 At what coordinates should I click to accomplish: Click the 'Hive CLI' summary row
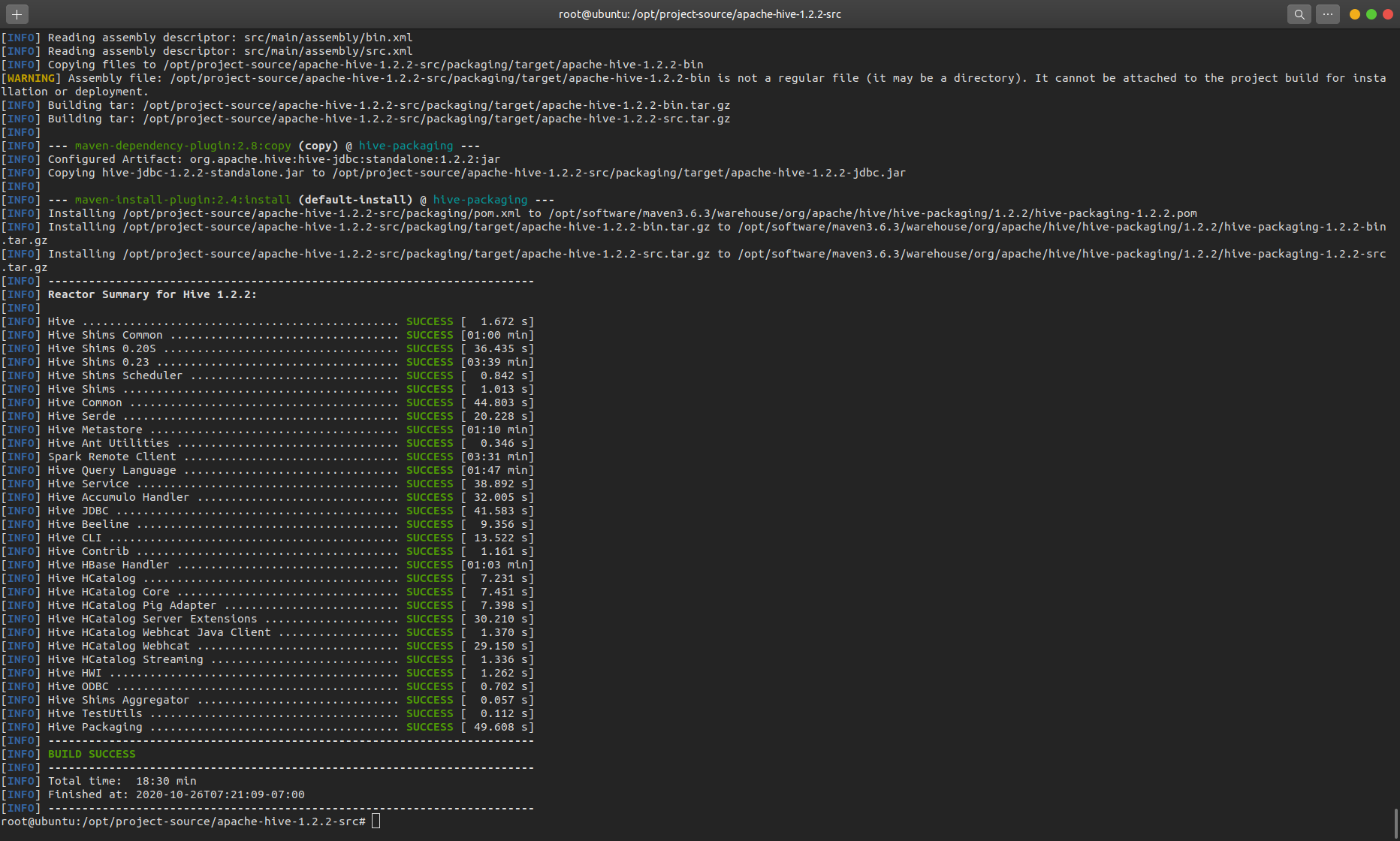coord(268,538)
